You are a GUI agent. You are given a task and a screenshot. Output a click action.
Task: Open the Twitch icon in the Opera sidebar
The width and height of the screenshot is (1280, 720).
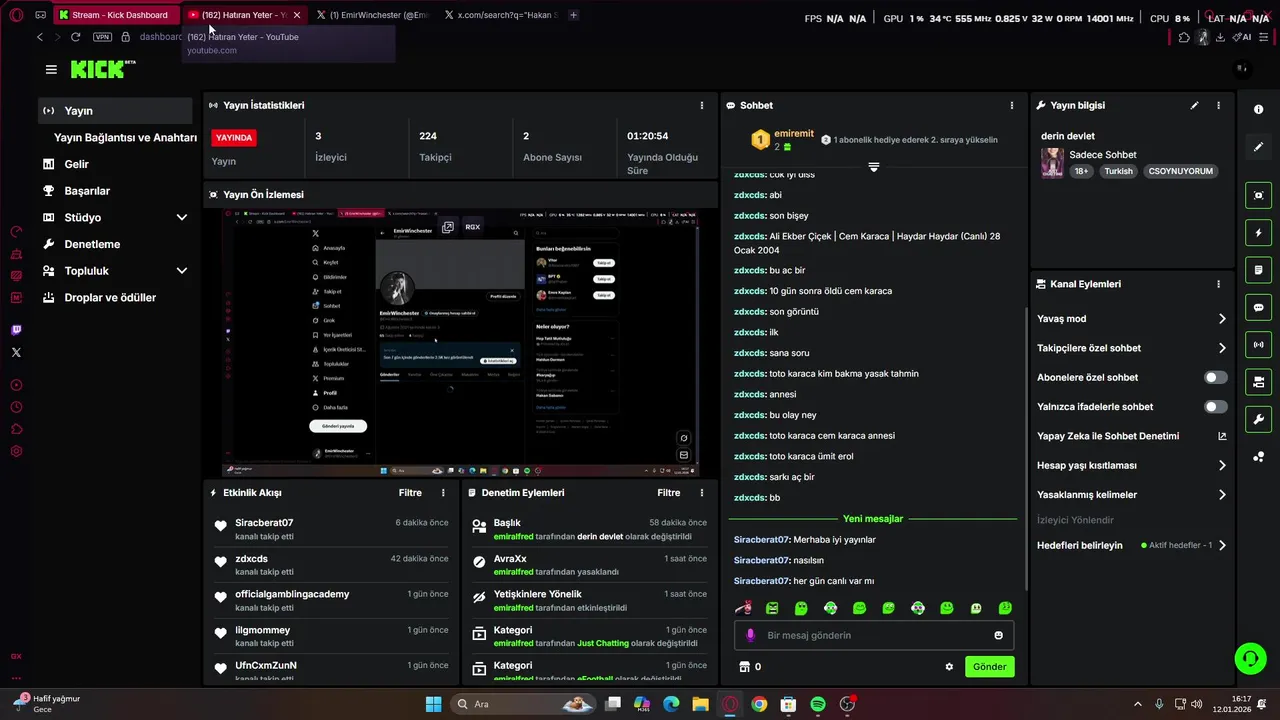16,330
